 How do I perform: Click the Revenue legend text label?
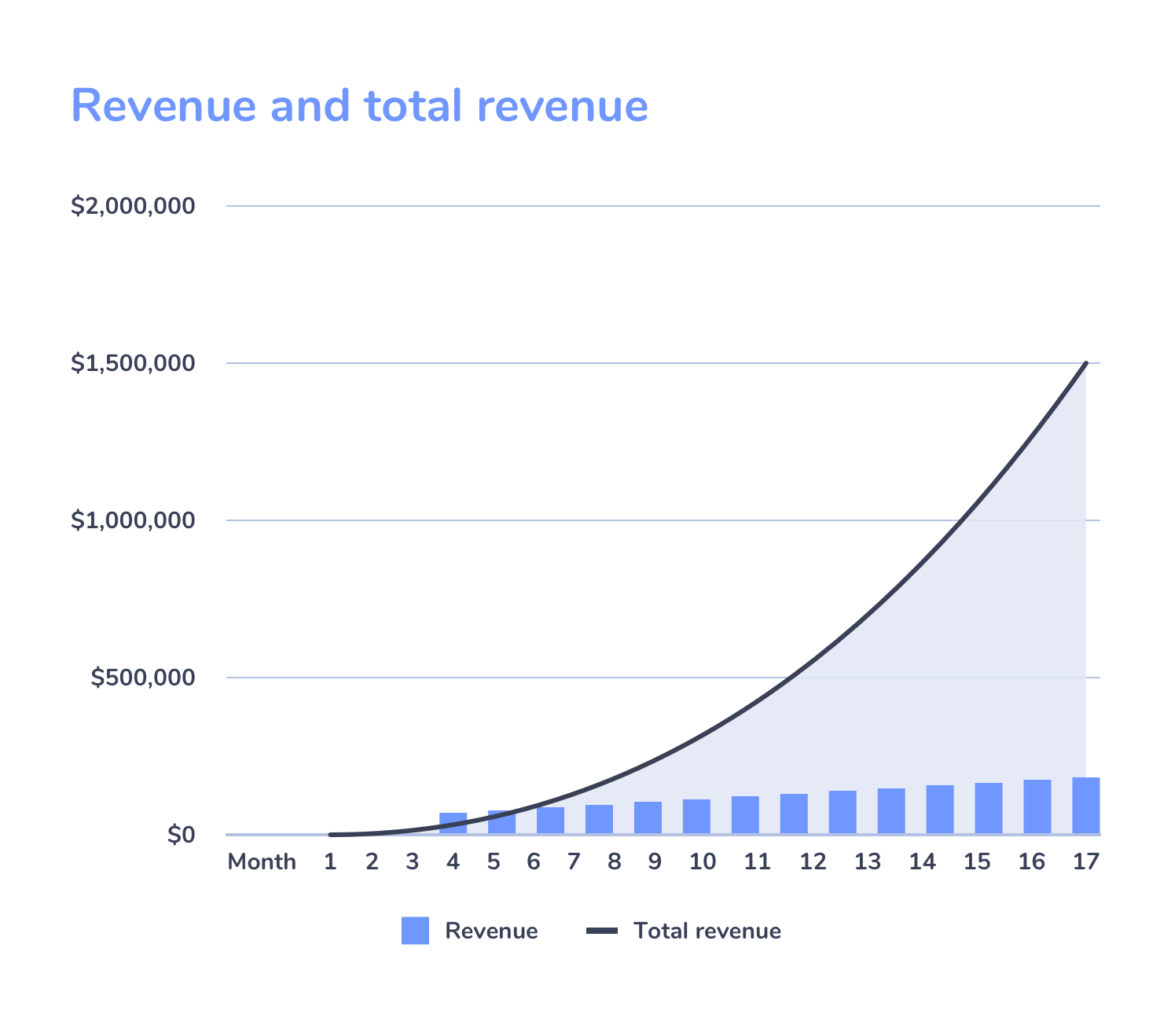point(491,931)
